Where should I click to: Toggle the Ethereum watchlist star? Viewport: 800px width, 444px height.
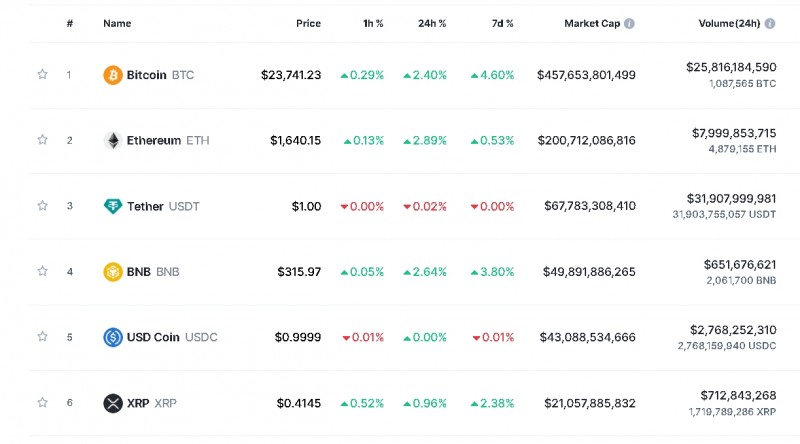point(42,140)
